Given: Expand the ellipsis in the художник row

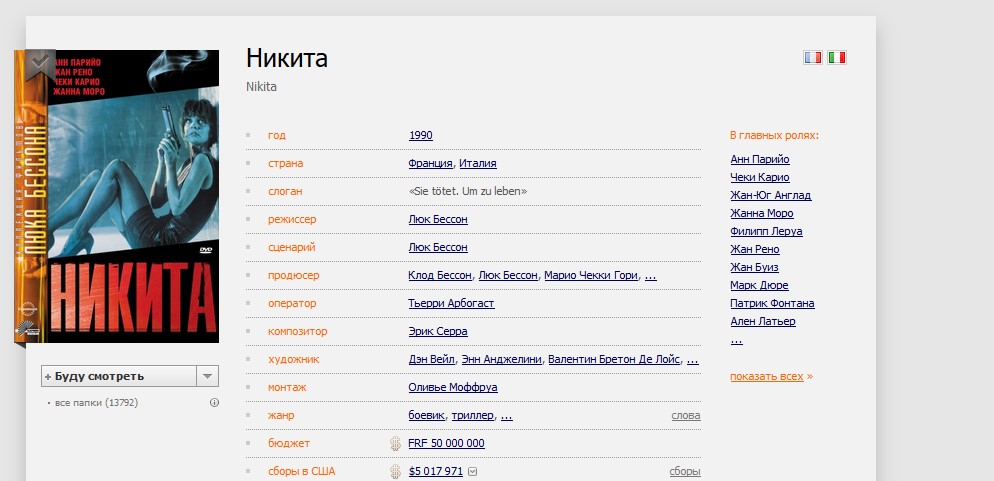Looking at the screenshot, I should [x=692, y=359].
